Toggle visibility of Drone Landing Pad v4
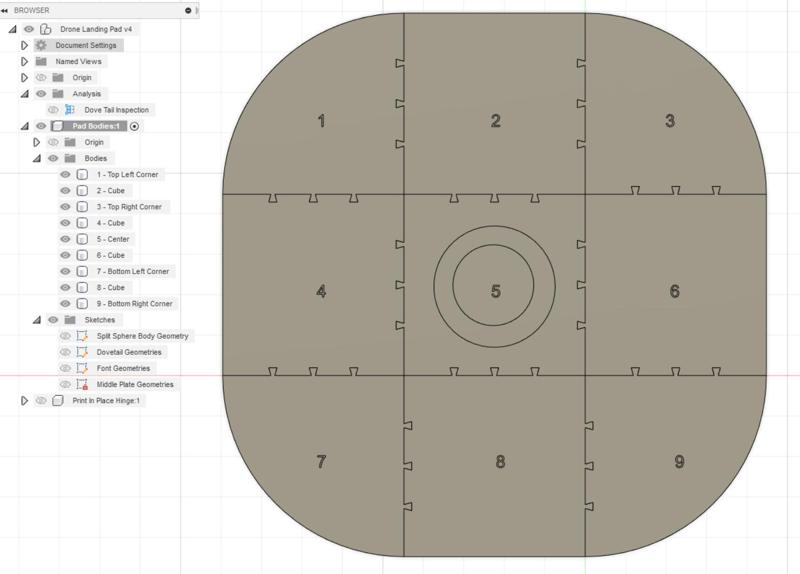Viewport: 800px width, 574px height. (x=29, y=29)
